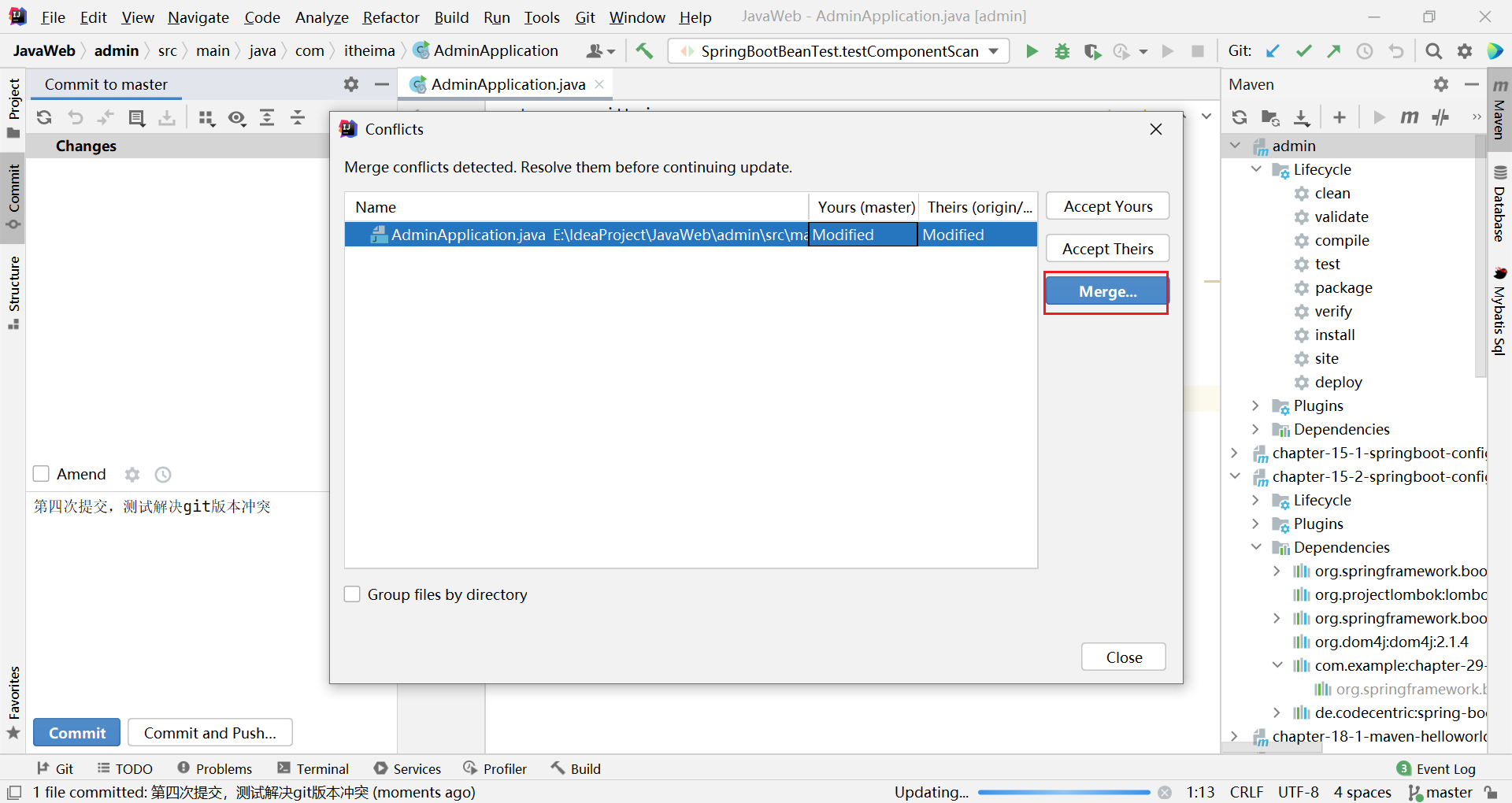Screen dimensions: 1512x803
Task: Switch to the Terminal tool window tab
Action: 313,768
